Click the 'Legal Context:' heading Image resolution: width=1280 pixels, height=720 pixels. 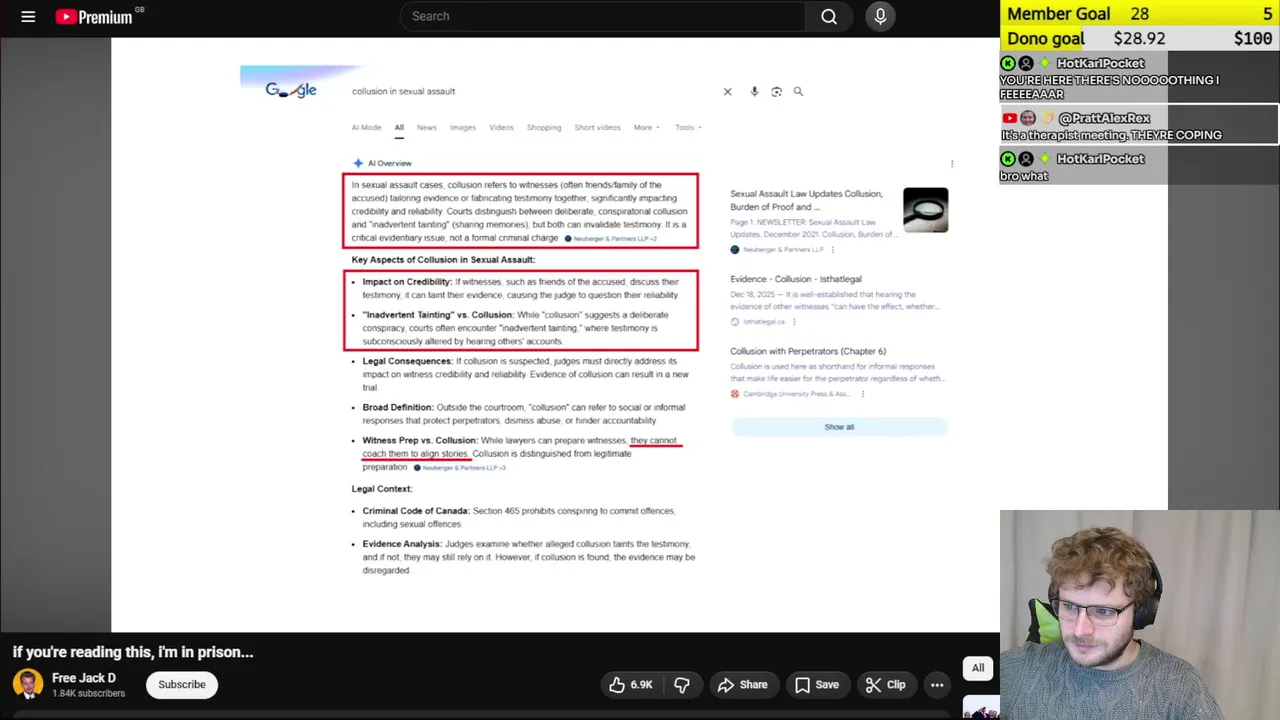coord(381,489)
